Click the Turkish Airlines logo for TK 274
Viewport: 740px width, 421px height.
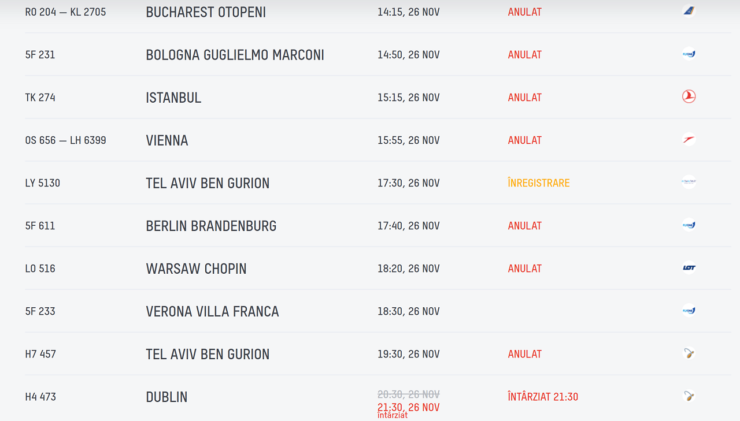pos(689,97)
